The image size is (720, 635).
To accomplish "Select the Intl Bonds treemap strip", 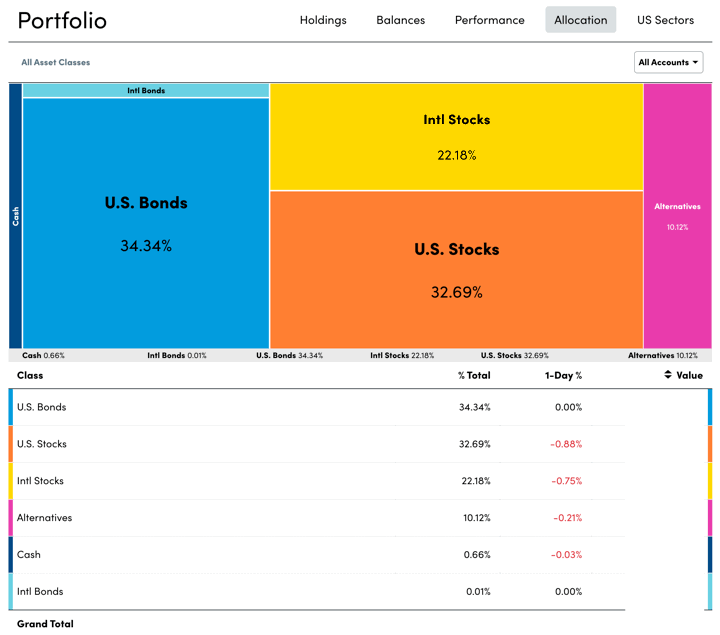I will [146, 90].
